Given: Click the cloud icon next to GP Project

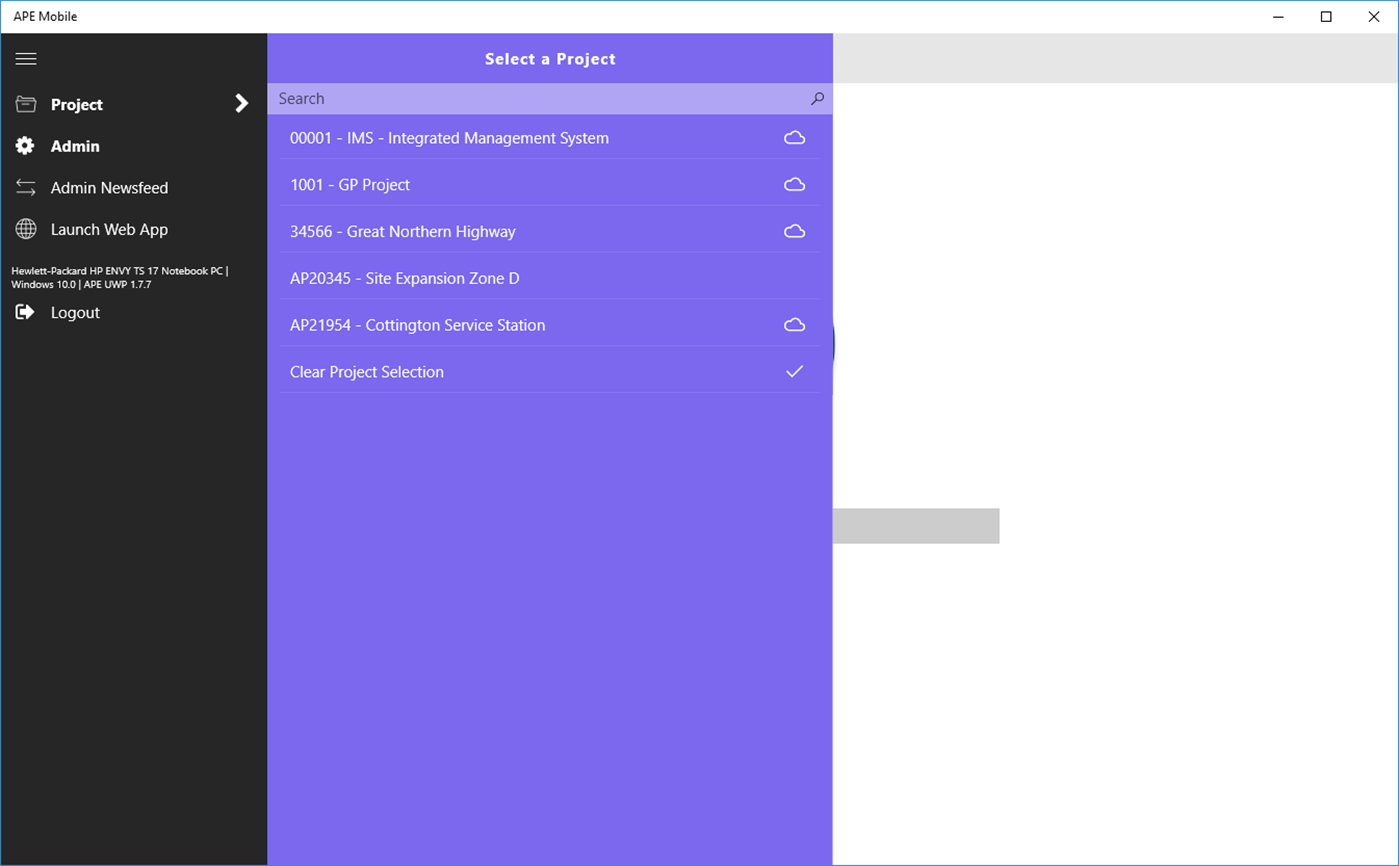Looking at the screenshot, I should (x=795, y=184).
